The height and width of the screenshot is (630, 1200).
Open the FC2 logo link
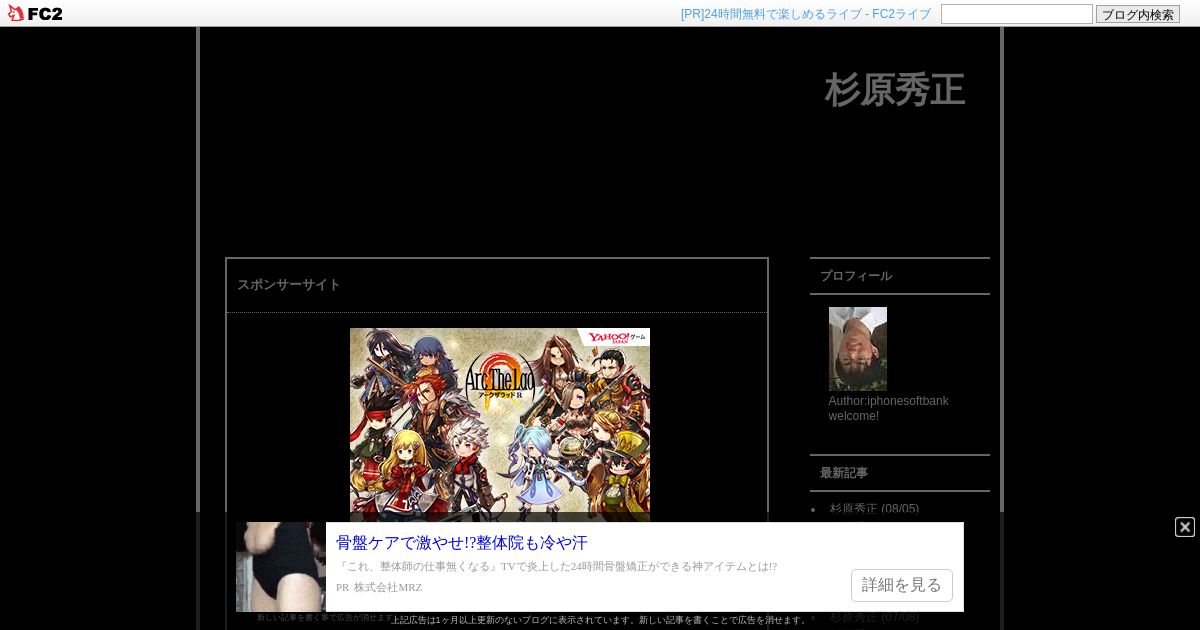pyautogui.click(x=35, y=13)
